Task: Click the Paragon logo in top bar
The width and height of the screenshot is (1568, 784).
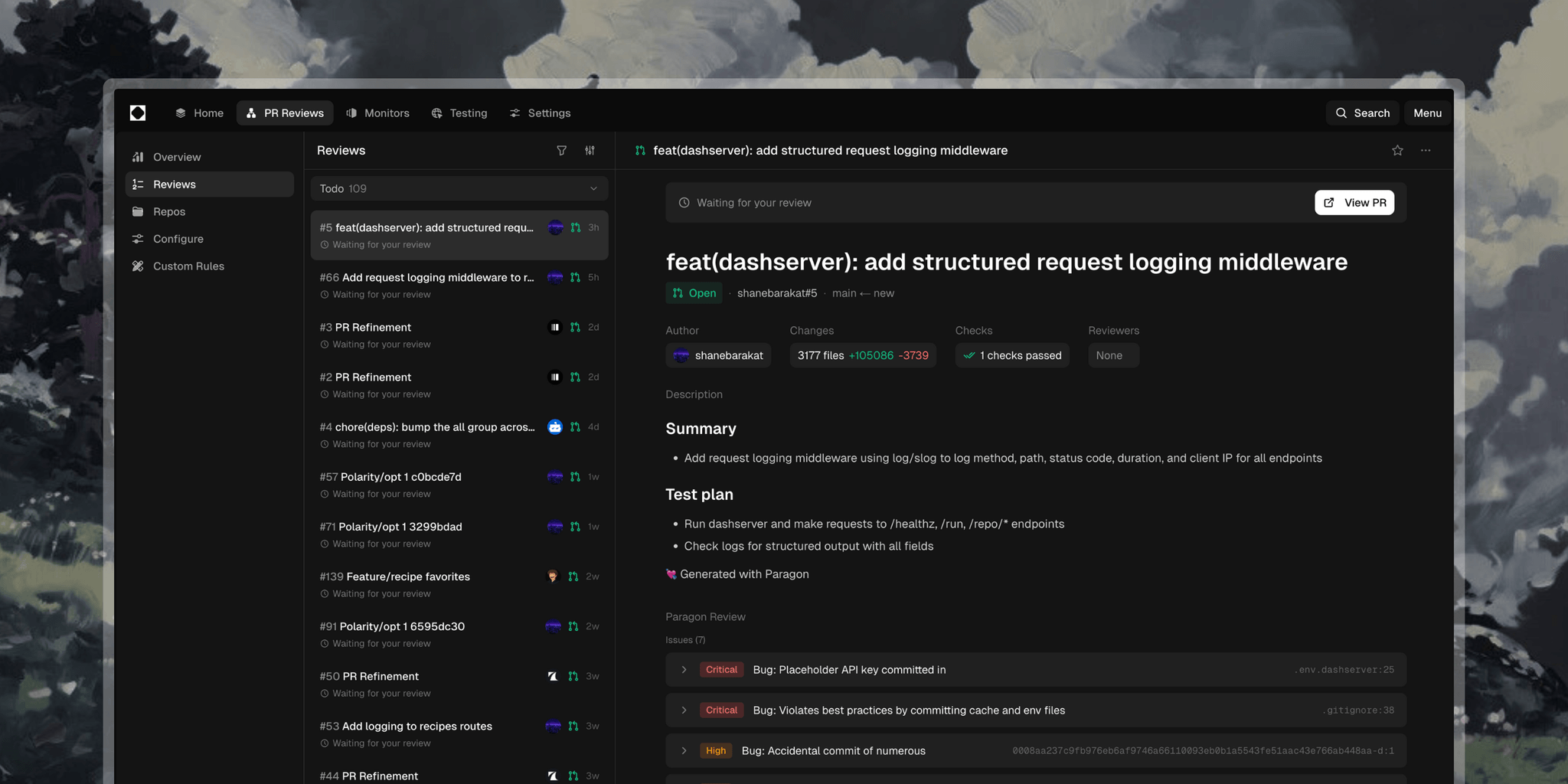Action: click(139, 113)
